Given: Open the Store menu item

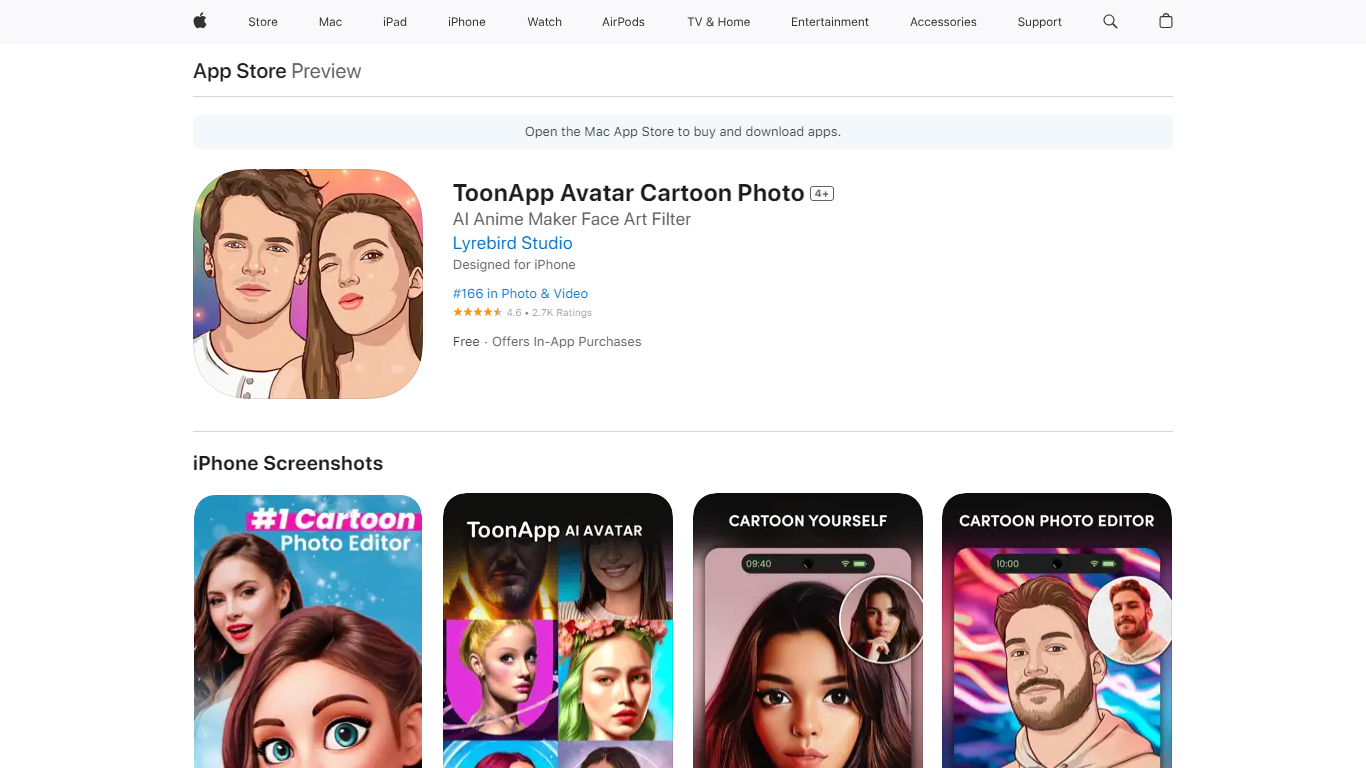Looking at the screenshot, I should (x=263, y=22).
